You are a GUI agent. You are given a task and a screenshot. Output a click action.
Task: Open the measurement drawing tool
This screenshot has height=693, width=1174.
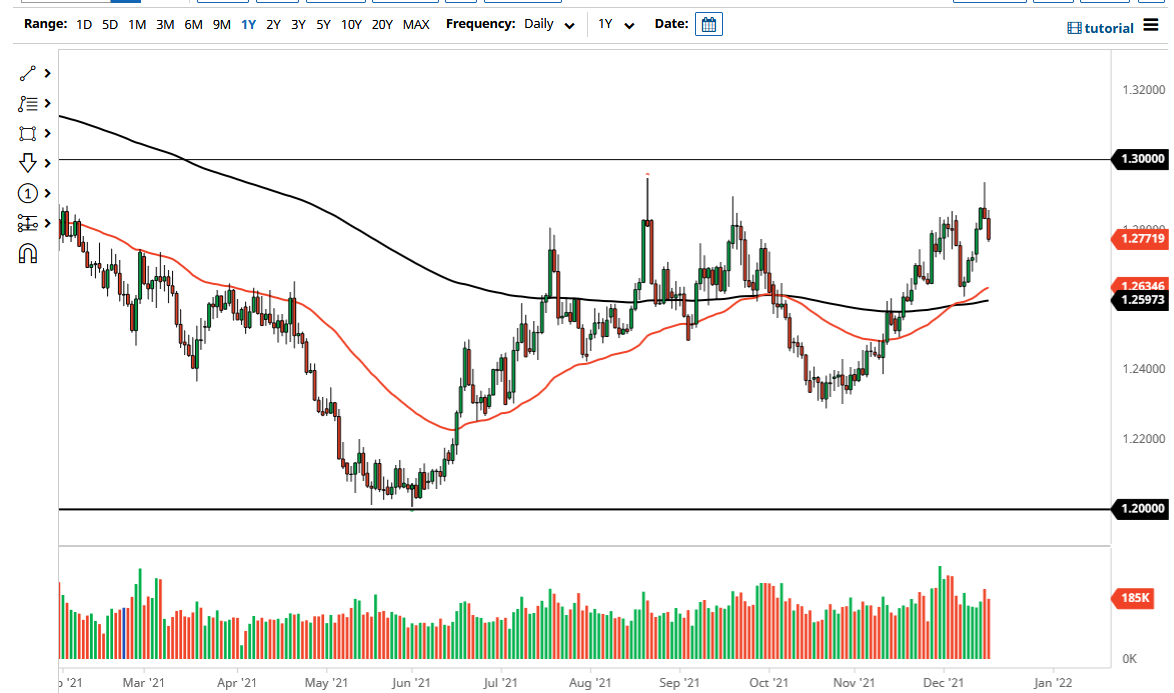[26, 220]
